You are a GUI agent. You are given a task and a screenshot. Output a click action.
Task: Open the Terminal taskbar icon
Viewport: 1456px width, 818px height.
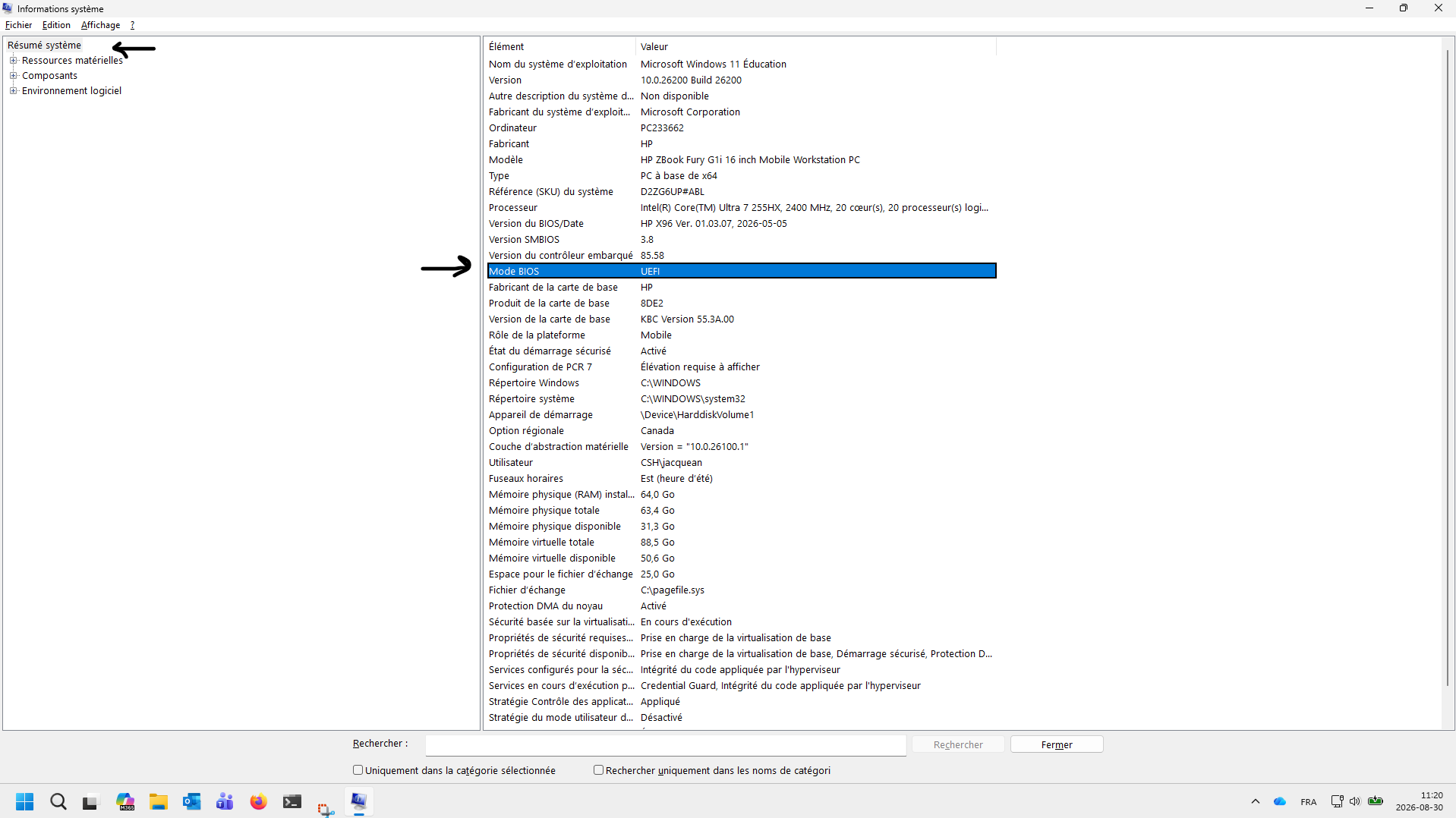[x=292, y=801]
